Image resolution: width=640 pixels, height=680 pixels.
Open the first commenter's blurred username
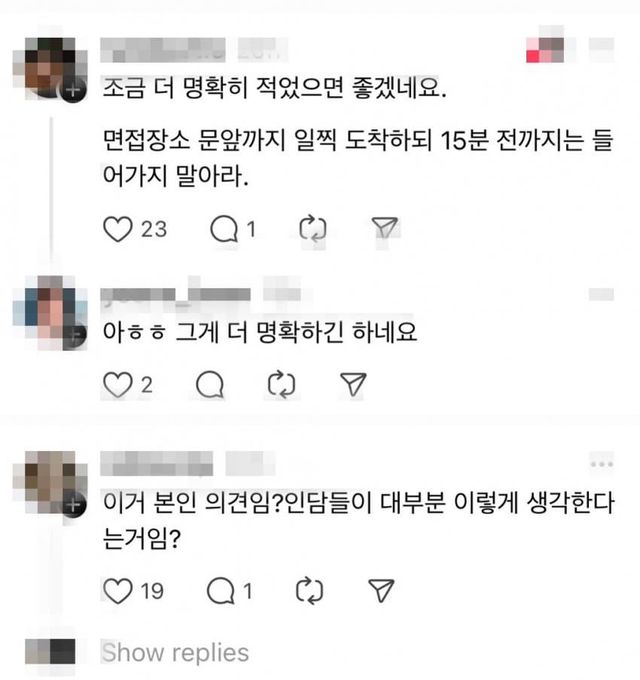point(163,50)
